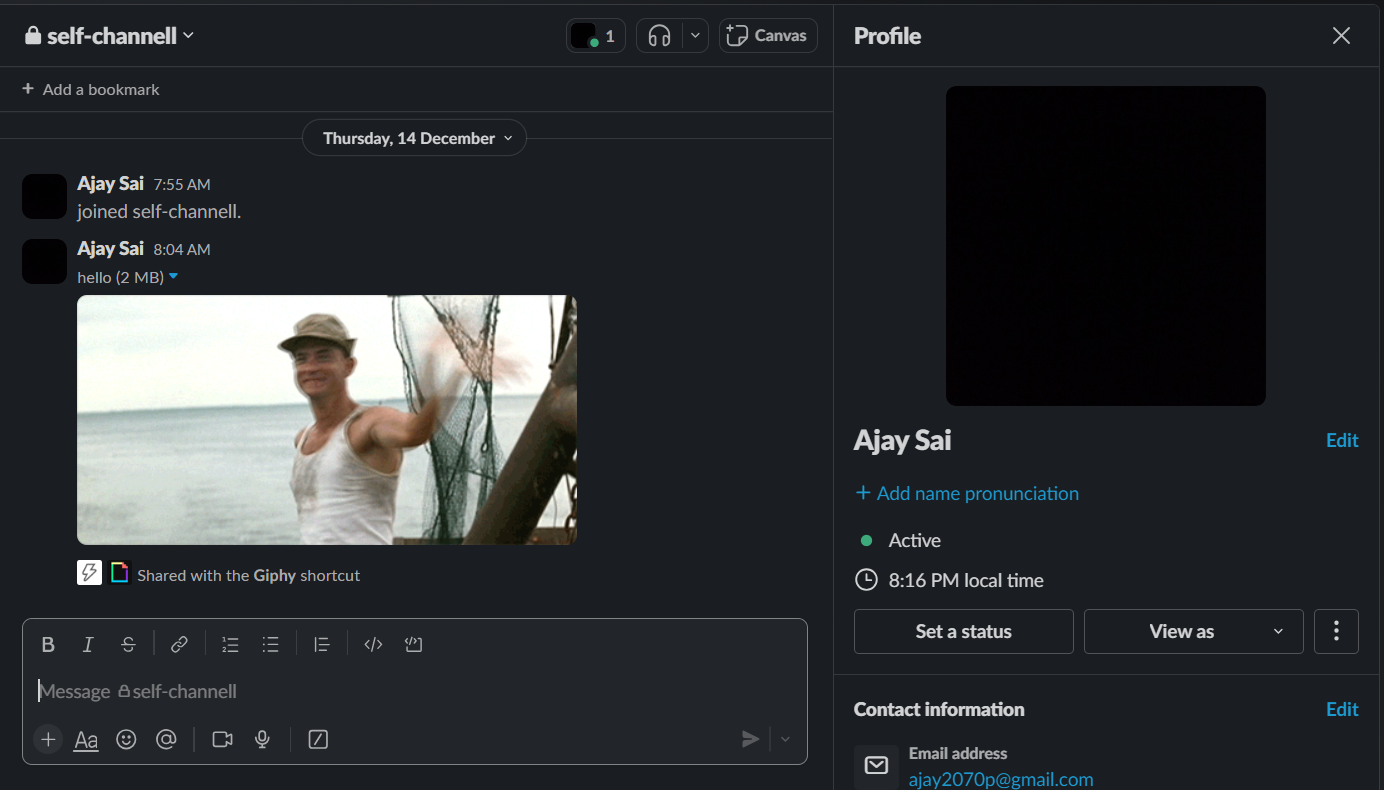Screen dimensions: 1384x790
Task: Record a video clip
Action: (222, 739)
